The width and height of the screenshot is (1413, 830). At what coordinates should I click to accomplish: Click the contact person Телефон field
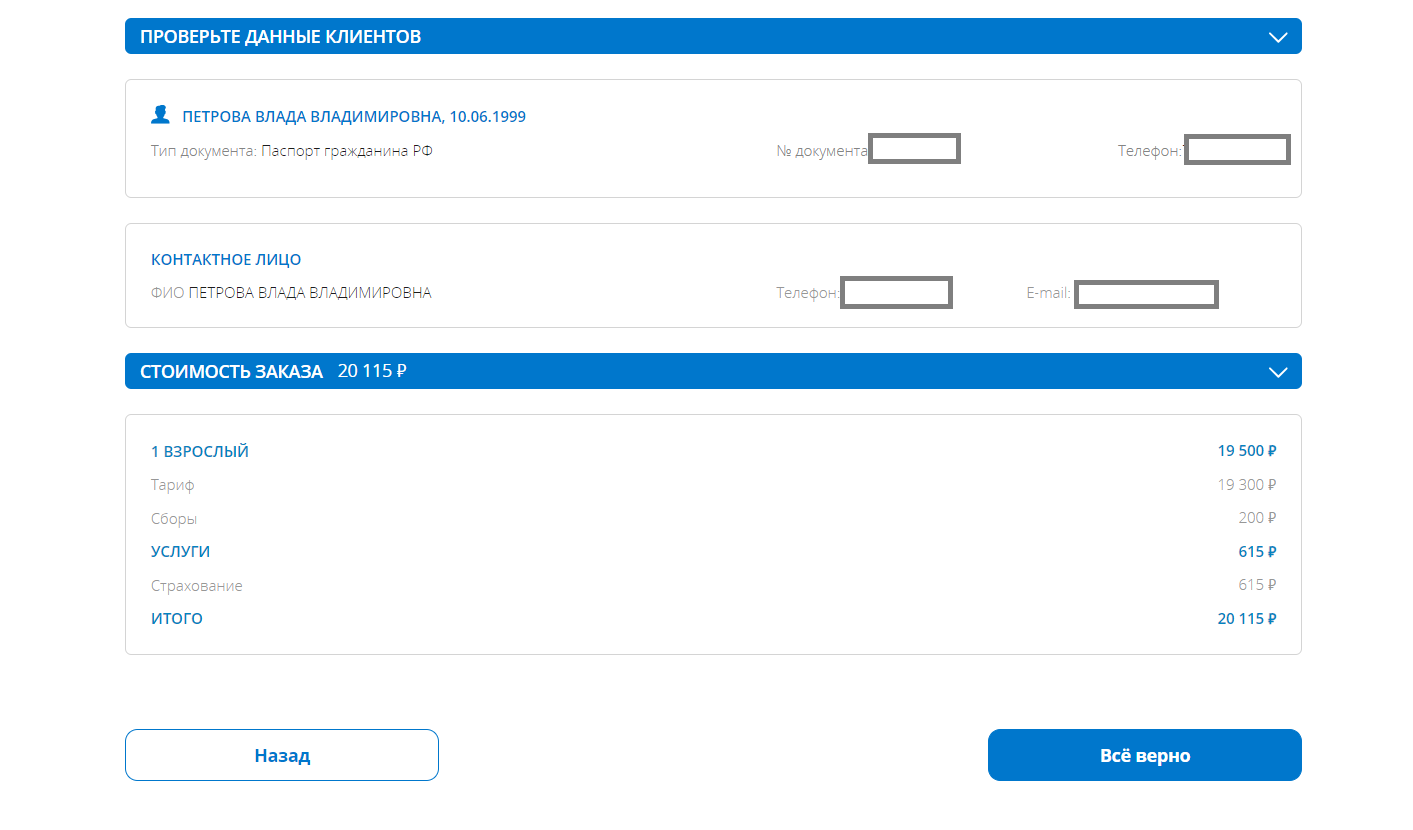(x=896, y=293)
